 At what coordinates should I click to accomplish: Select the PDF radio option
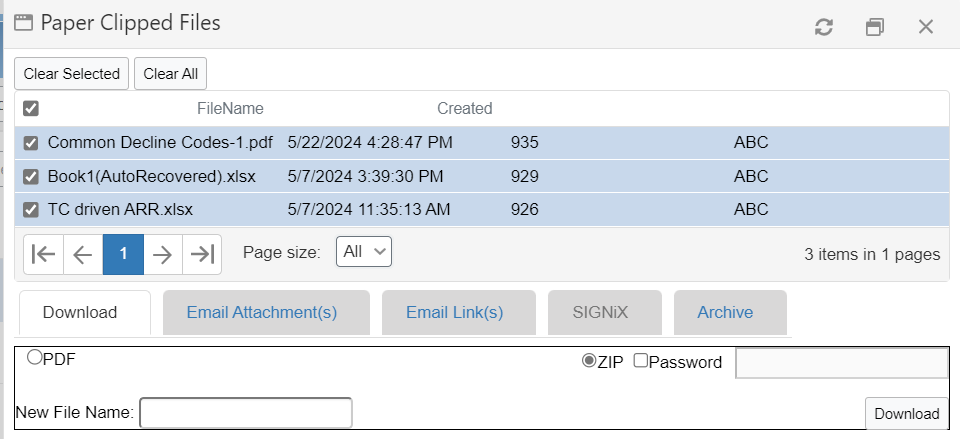point(35,357)
